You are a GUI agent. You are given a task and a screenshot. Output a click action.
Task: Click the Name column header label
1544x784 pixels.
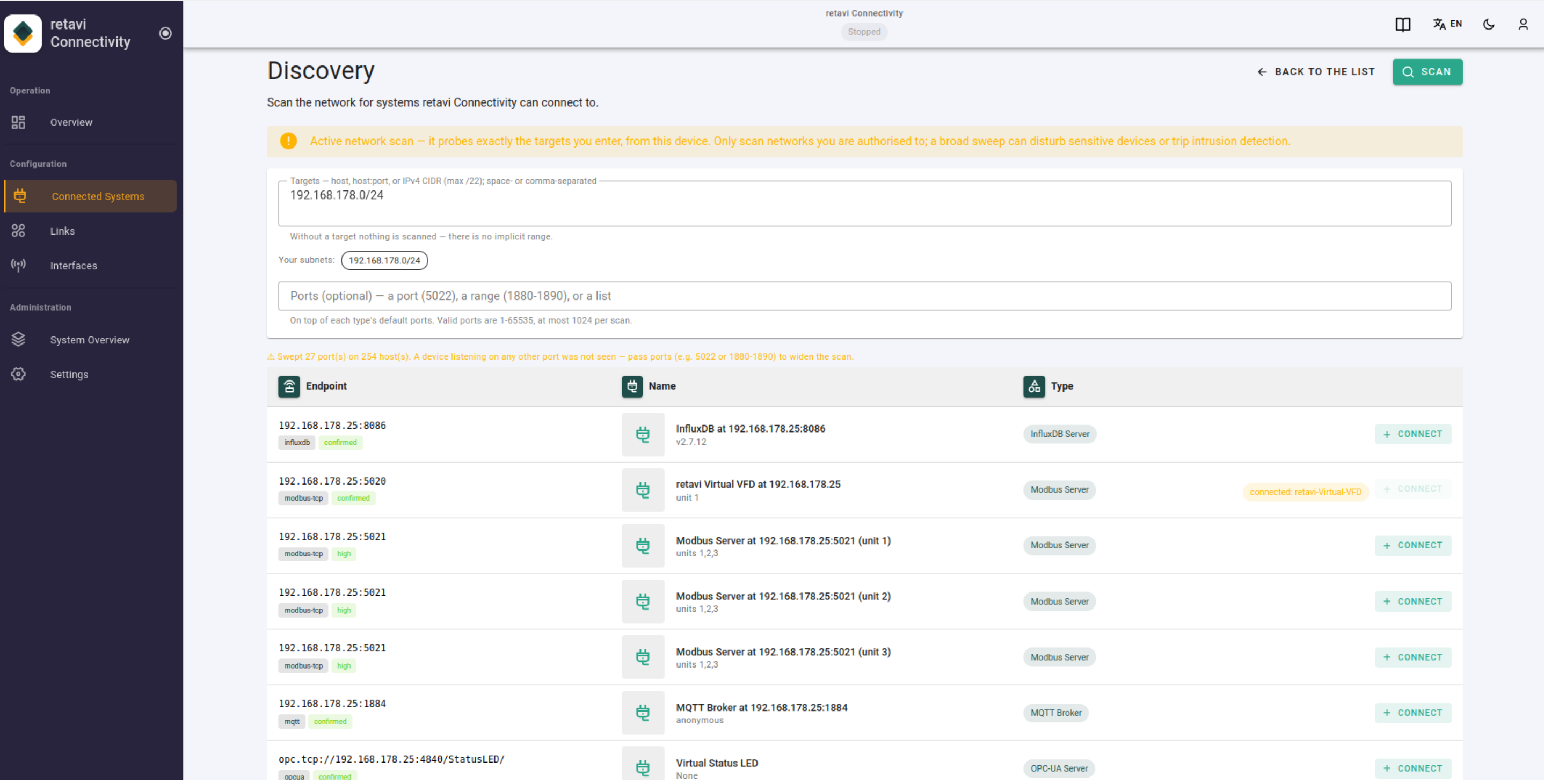[662, 387]
